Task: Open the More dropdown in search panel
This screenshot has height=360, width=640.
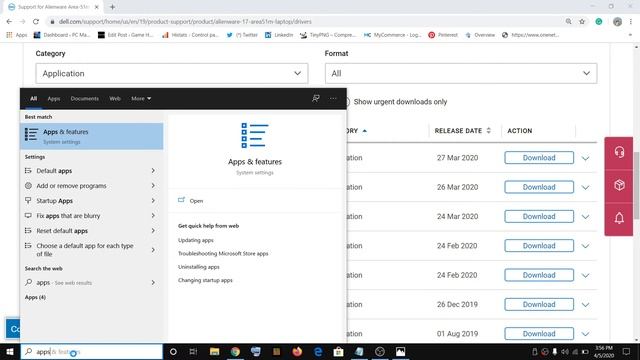Action: point(141,98)
